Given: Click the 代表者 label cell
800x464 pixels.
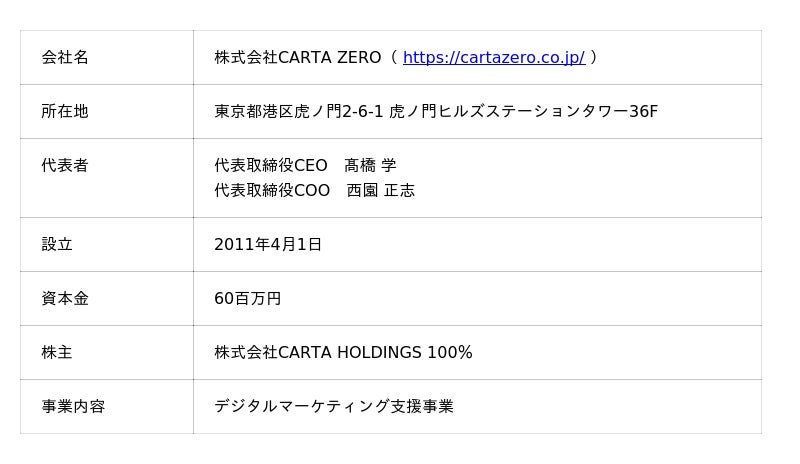Looking at the screenshot, I should tap(65, 166).
